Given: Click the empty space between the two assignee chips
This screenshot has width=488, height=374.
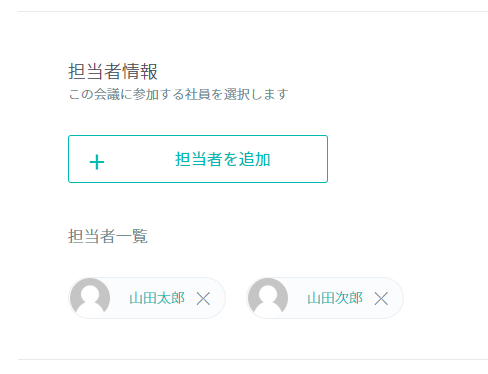Looking at the screenshot, I should click(236, 298).
